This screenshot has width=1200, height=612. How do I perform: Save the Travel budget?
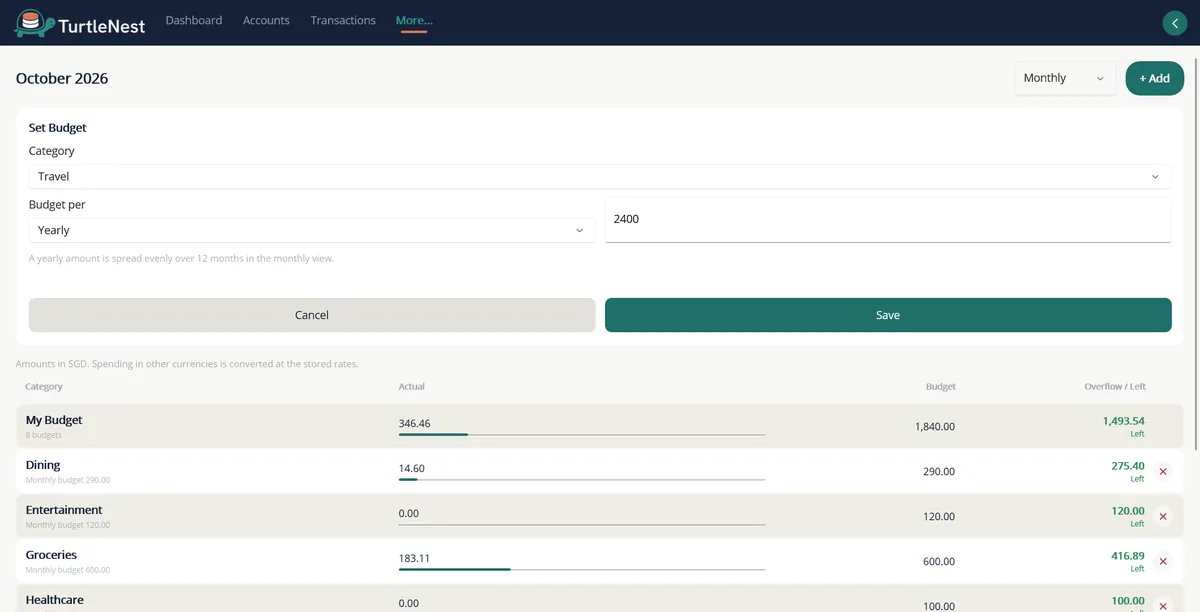[x=888, y=315]
